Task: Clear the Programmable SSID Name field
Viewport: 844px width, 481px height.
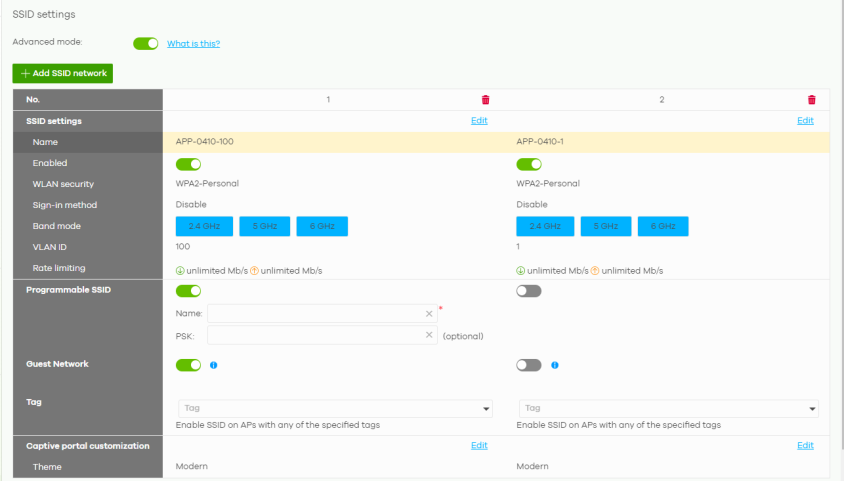Action: coord(429,314)
